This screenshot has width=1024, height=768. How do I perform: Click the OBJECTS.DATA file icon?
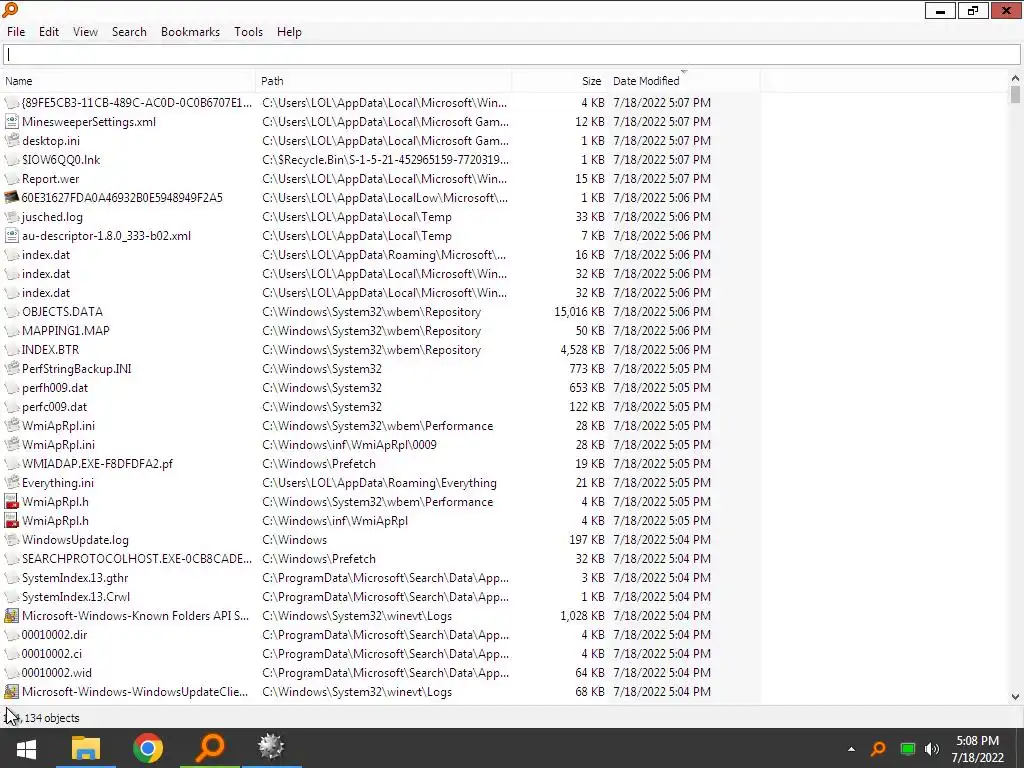(x=12, y=312)
